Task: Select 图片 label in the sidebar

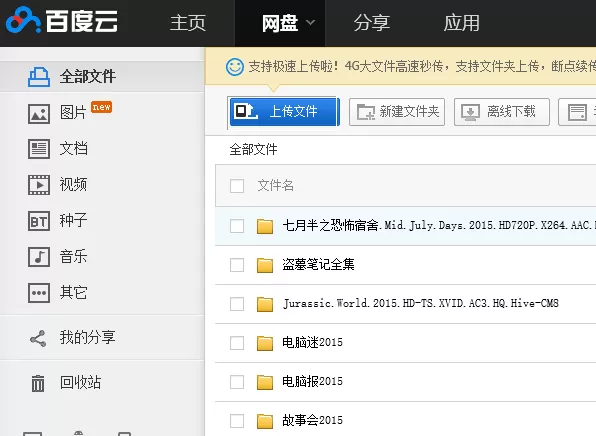Action: [73, 113]
